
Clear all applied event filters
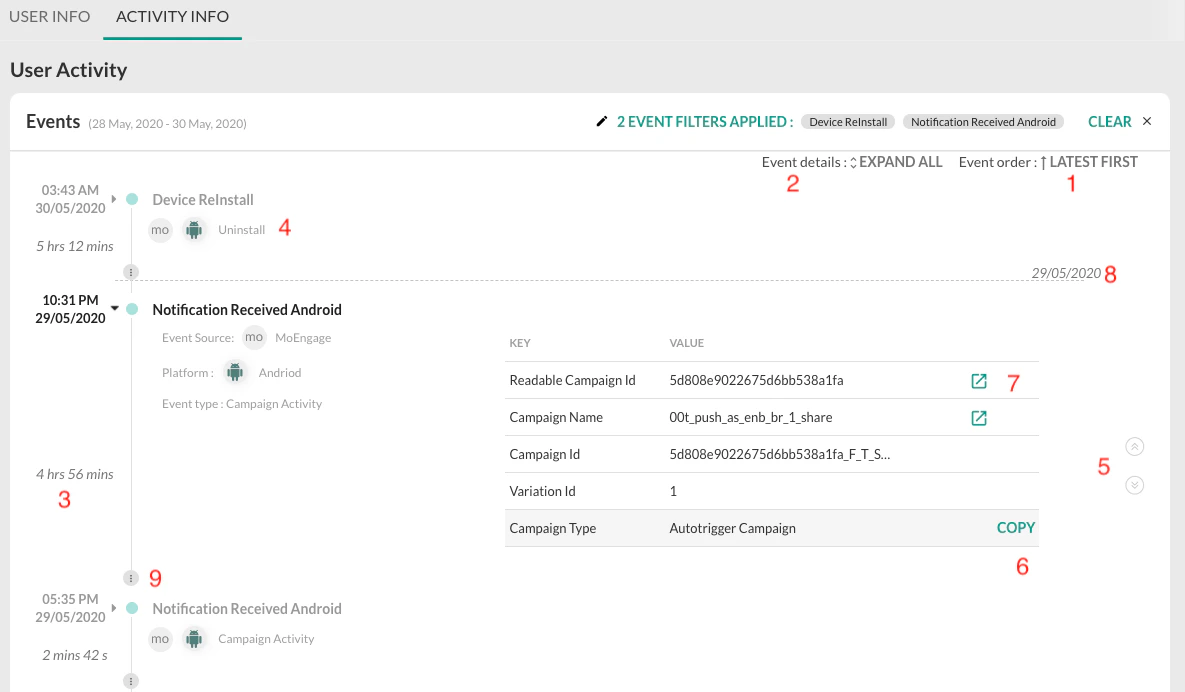(1109, 122)
